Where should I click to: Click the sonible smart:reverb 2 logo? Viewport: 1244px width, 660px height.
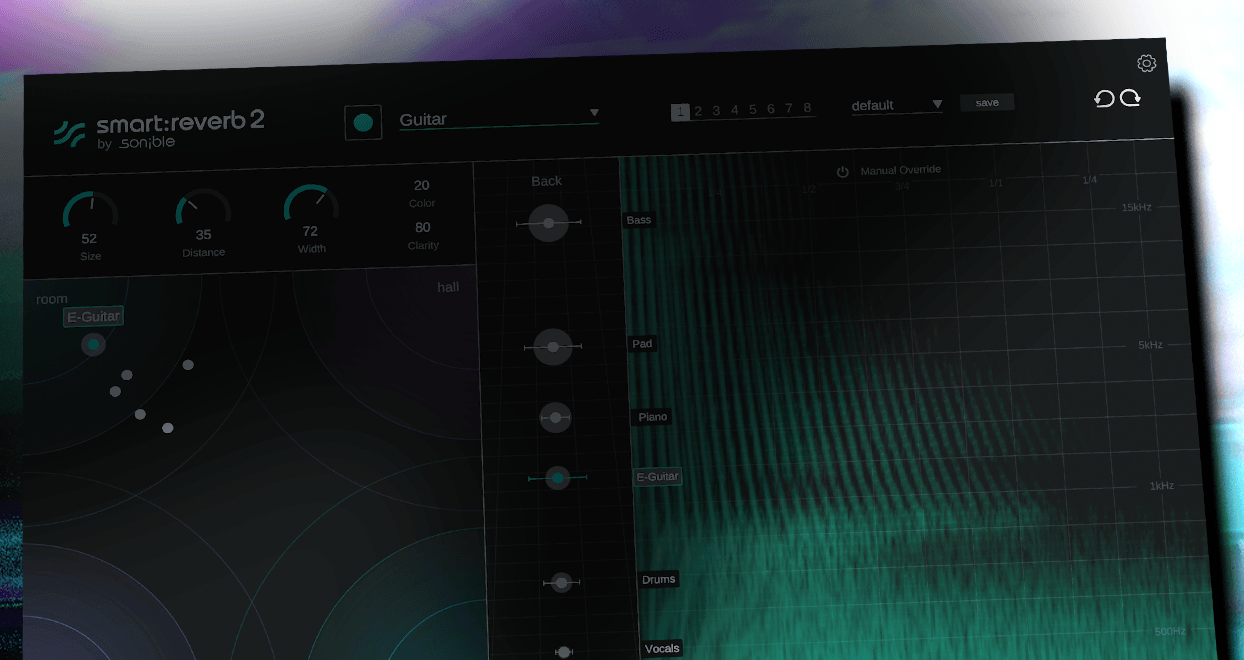tap(159, 130)
